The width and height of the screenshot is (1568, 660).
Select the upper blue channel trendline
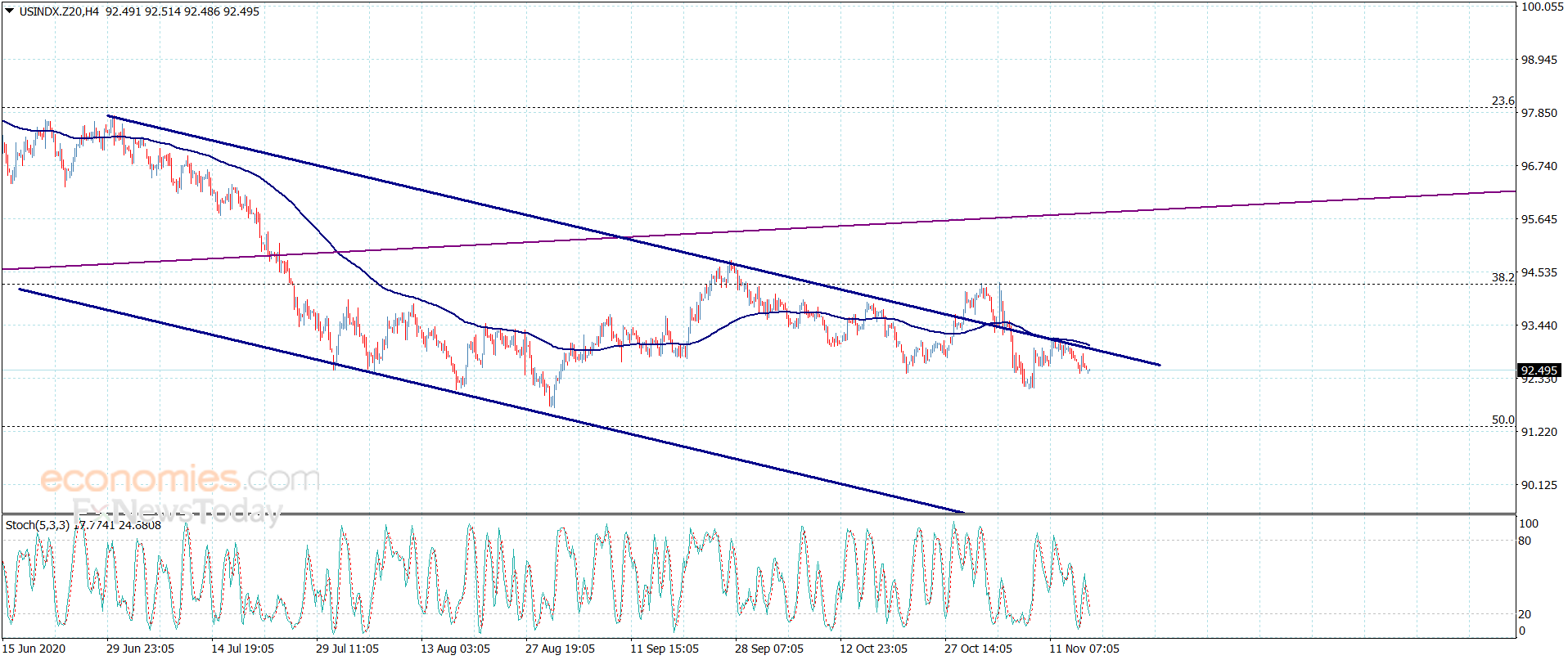click(634, 240)
